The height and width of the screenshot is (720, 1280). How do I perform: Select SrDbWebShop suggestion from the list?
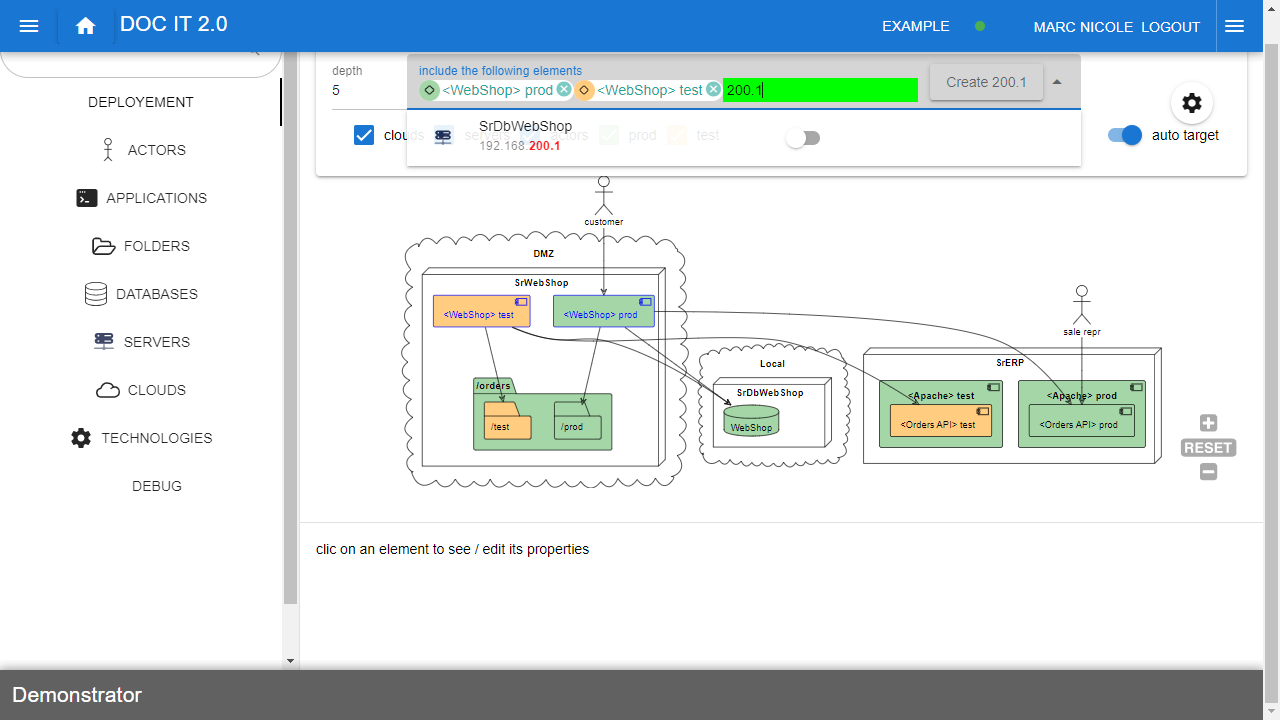pos(525,136)
